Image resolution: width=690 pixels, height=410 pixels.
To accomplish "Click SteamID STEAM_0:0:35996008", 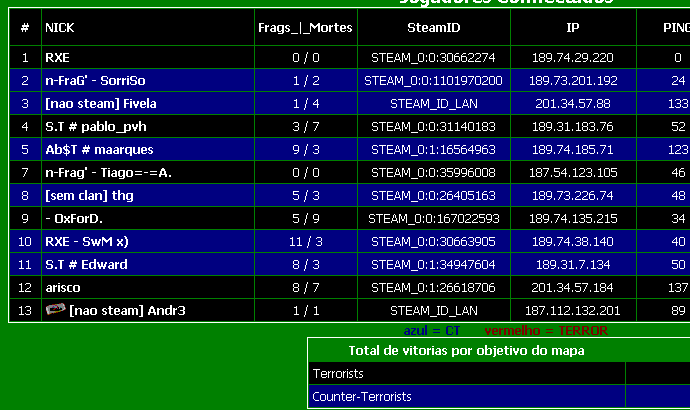I will coord(433,172).
